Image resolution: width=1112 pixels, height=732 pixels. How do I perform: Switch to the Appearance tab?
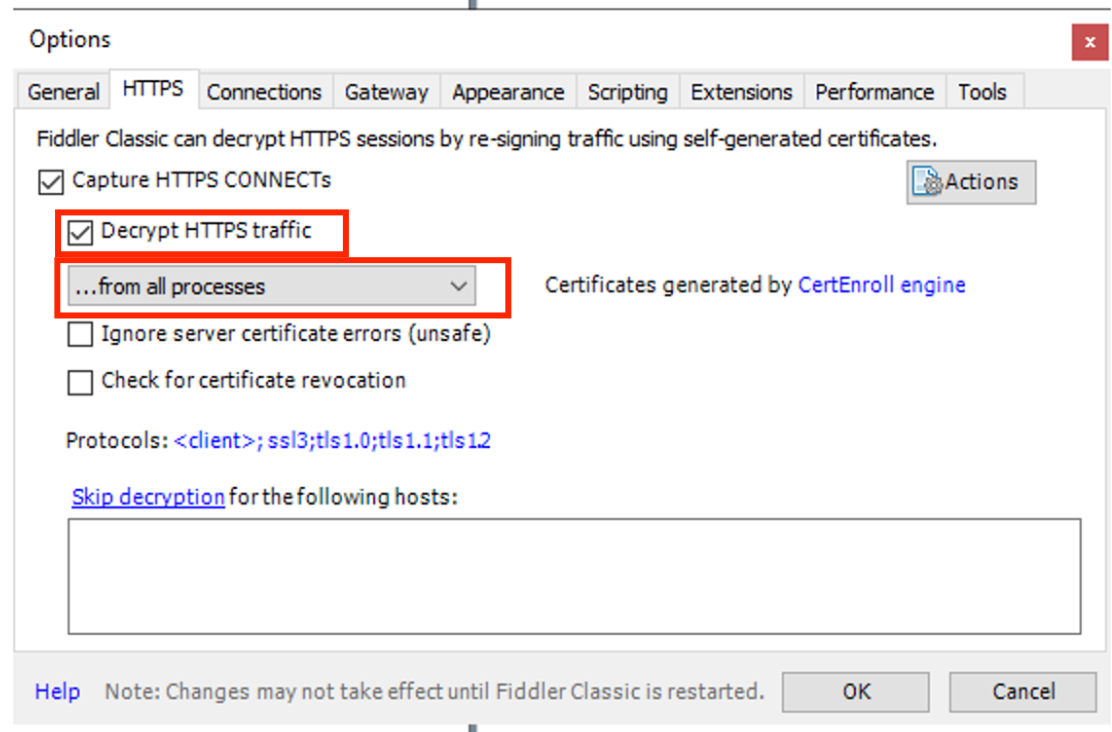[508, 91]
